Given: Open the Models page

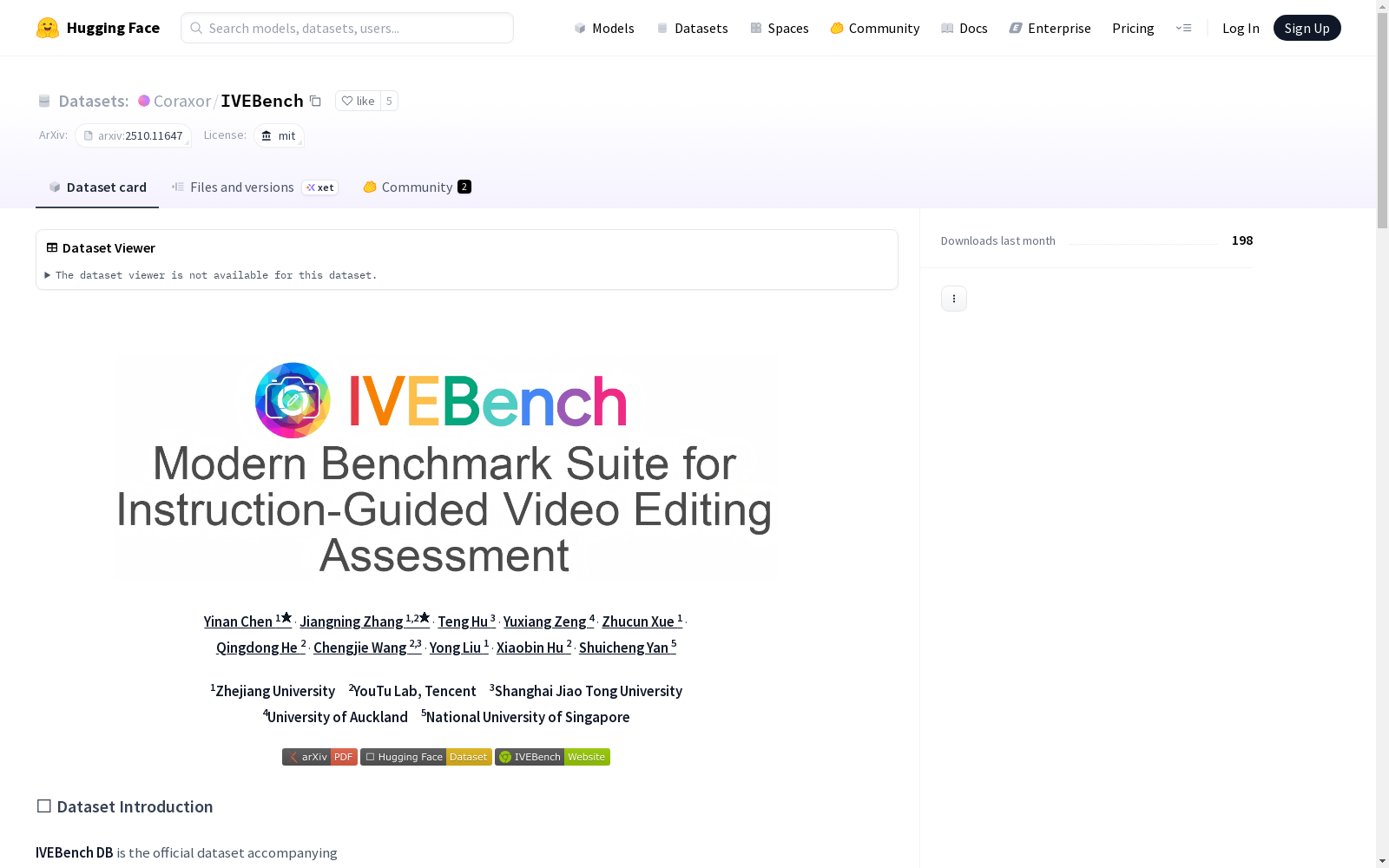Looking at the screenshot, I should coord(604,28).
